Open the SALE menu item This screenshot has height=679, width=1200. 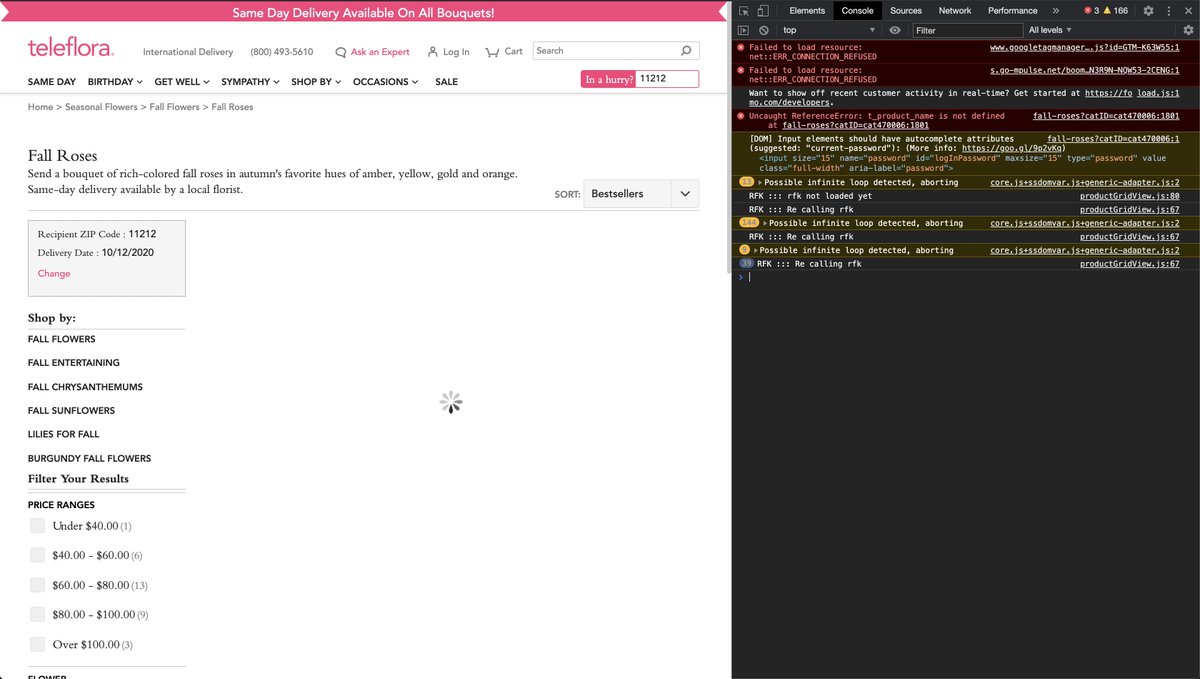pyautogui.click(x=447, y=82)
